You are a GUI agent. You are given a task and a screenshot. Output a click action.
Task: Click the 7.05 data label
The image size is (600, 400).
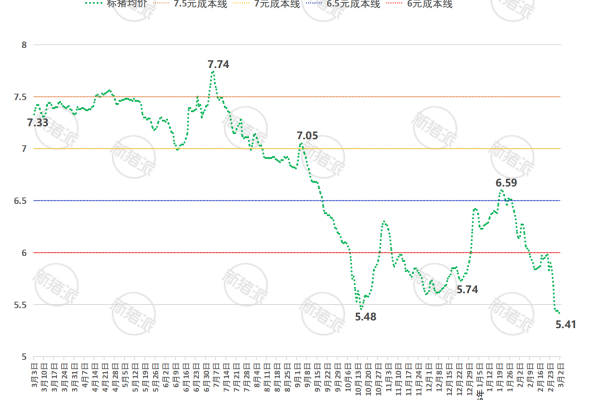tap(307, 135)
